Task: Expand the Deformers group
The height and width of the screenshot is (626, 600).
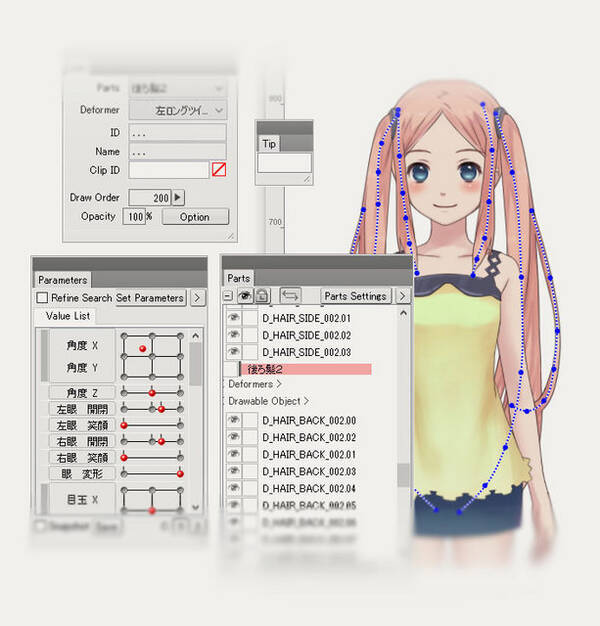Action: click(x=255, y=384)
